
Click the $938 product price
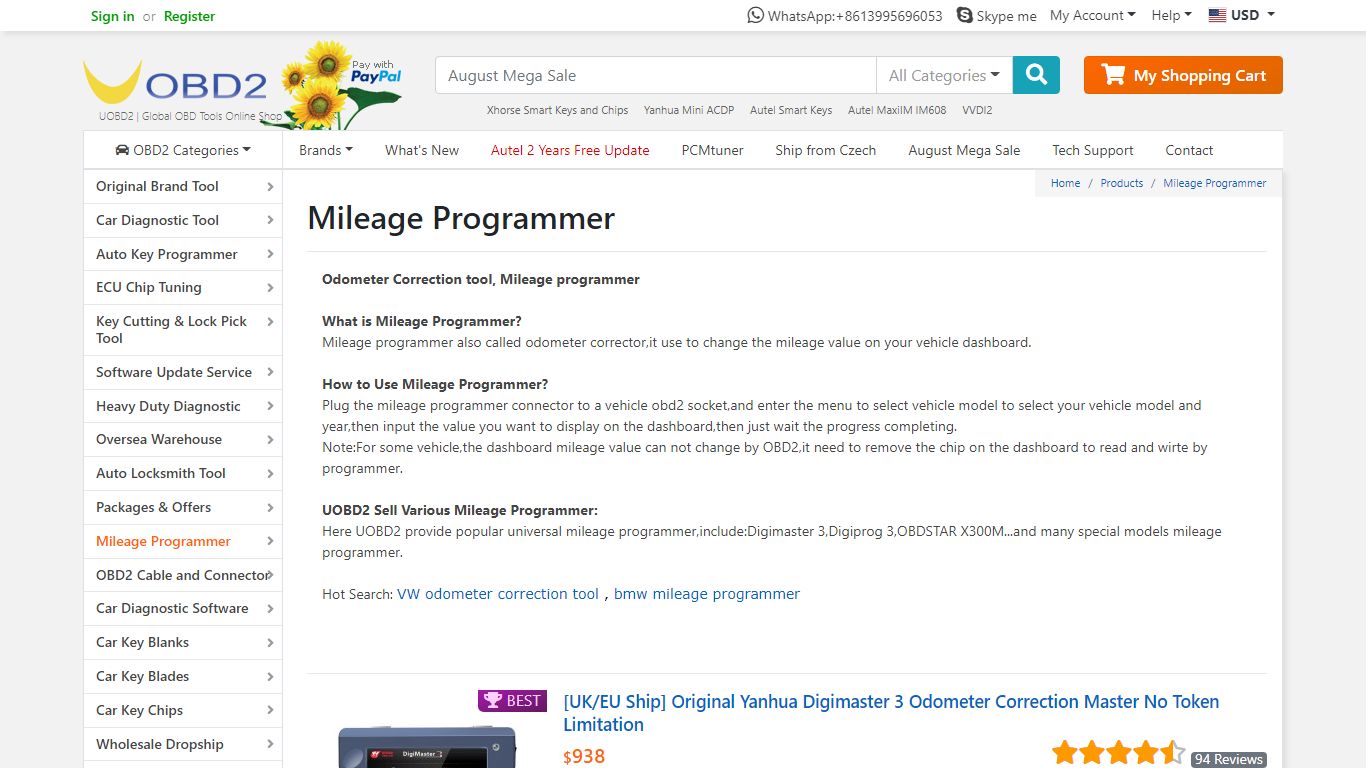pyautogui.click(x=584, y=756)
